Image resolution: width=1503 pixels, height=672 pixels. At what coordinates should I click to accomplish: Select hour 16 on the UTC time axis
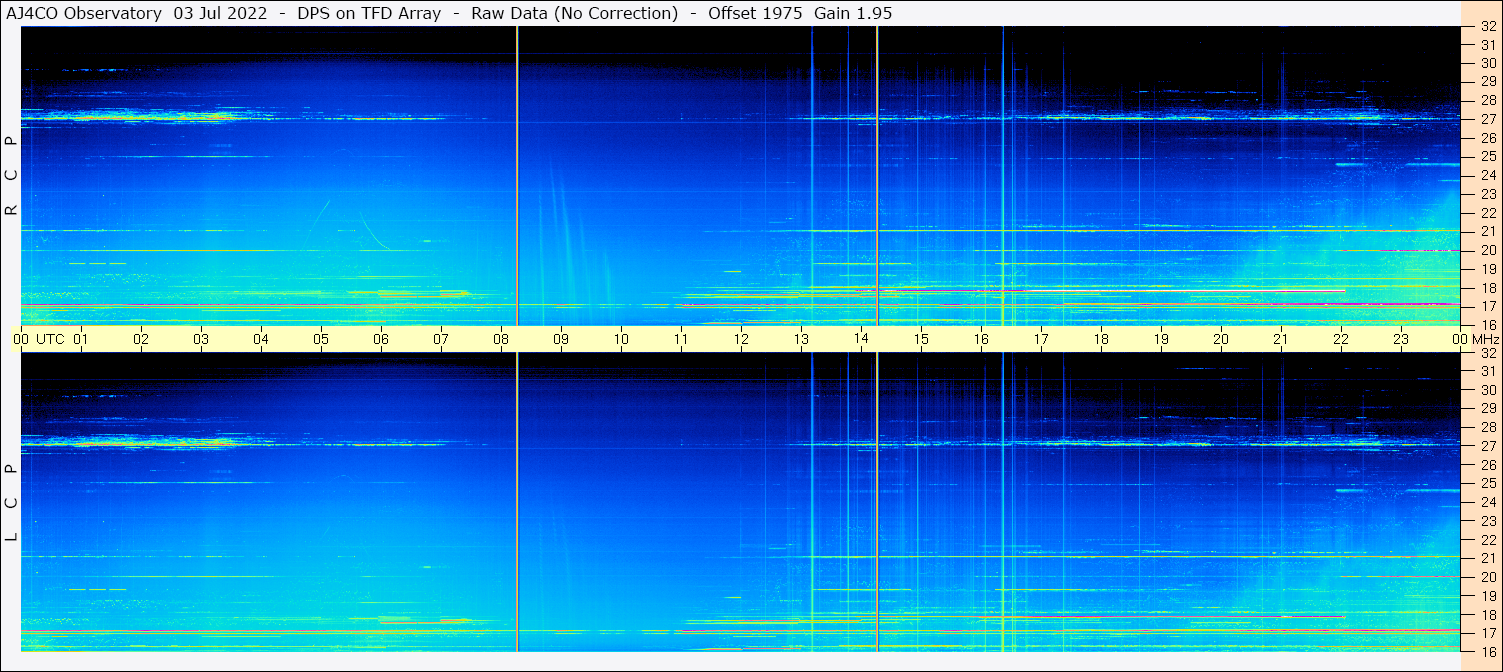981,339
